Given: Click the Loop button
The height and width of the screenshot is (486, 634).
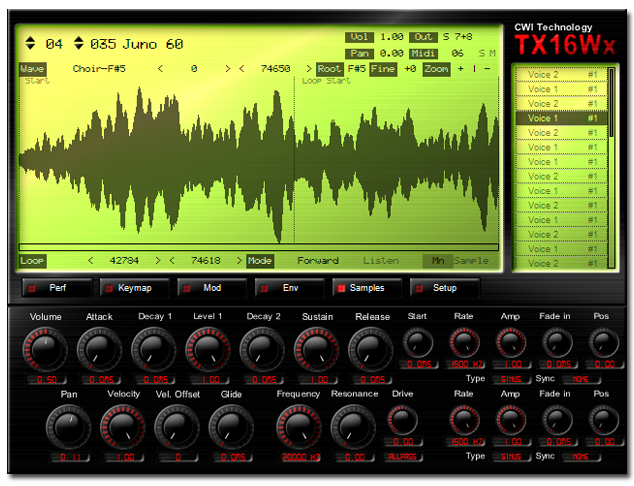Looking at the screenshot, I should [x=32, y=261].
